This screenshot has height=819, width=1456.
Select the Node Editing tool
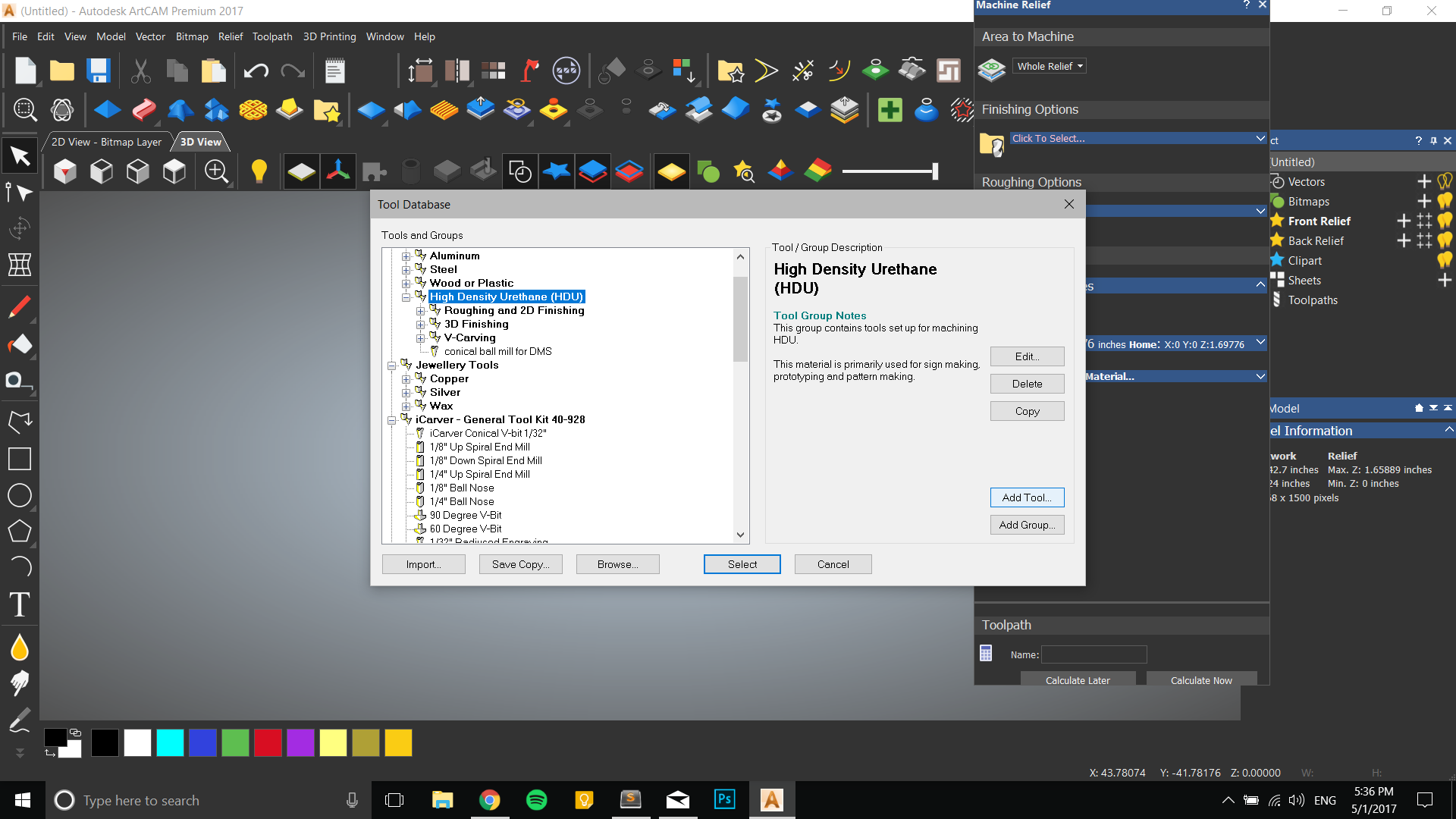tap(20, 193)
